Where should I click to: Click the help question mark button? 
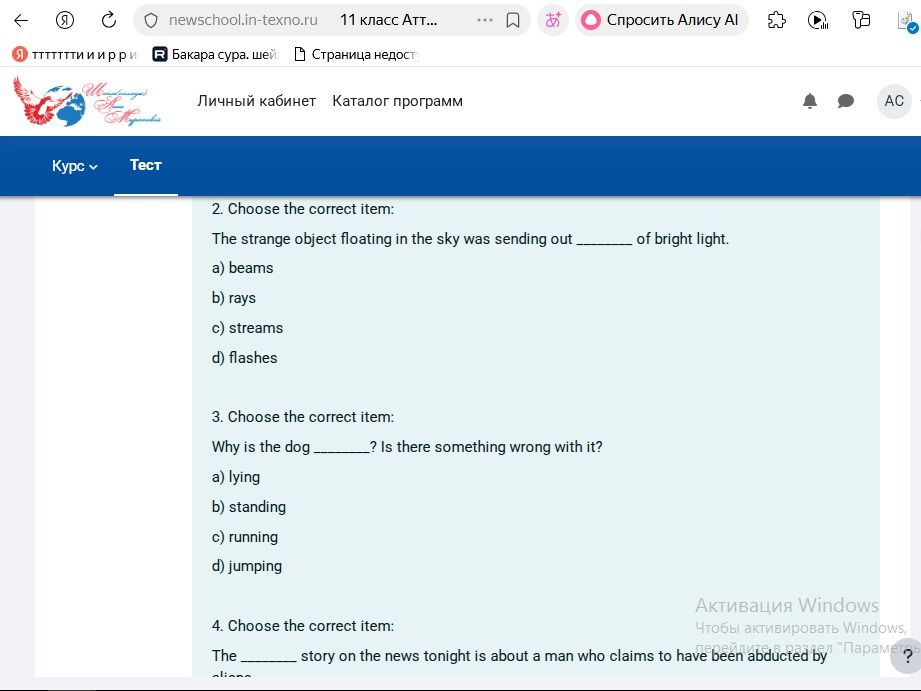coord(907,656)
